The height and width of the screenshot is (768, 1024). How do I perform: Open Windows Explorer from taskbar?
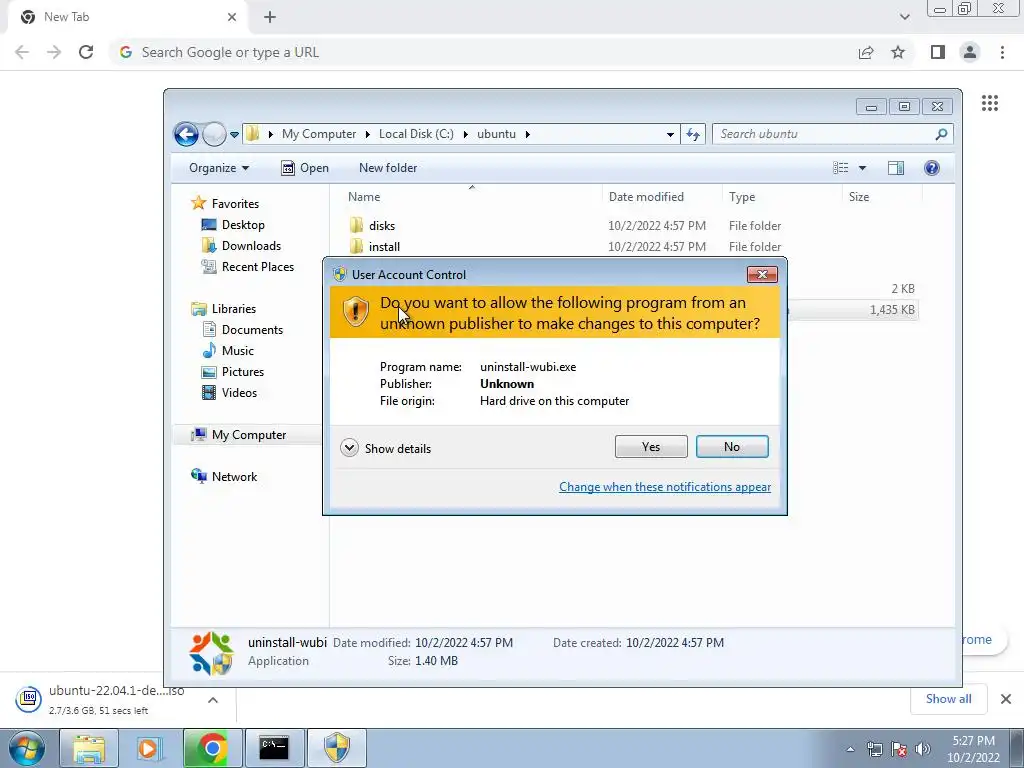(x=89, y=748)
